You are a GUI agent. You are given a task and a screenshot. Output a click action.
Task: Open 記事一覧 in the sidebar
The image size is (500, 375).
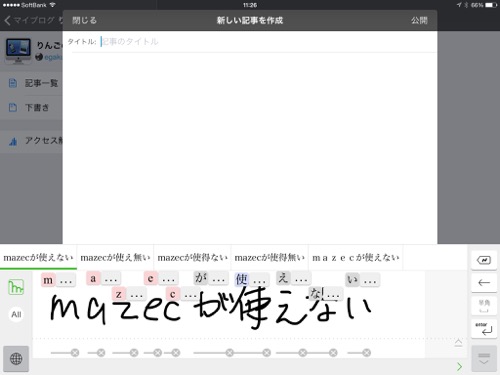32,83
